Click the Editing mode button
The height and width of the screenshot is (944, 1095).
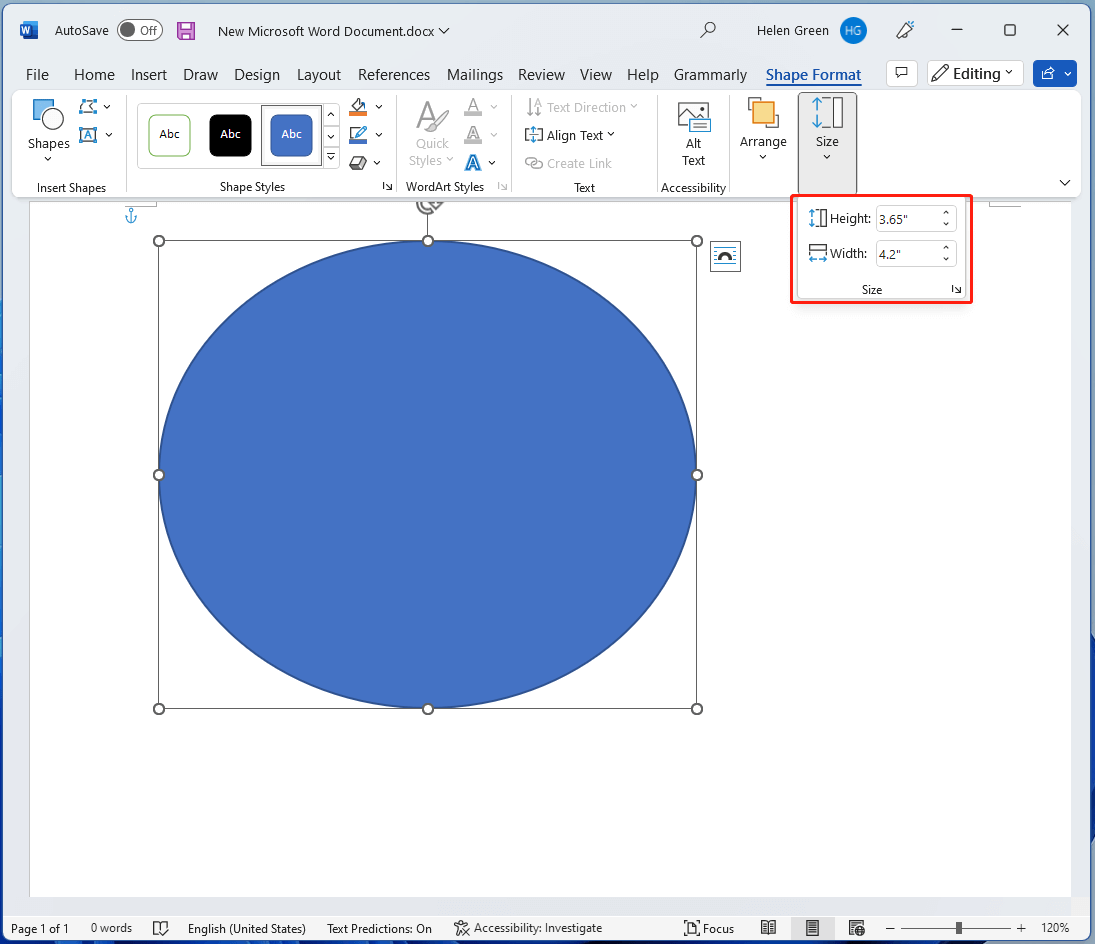tap(974, 73)
